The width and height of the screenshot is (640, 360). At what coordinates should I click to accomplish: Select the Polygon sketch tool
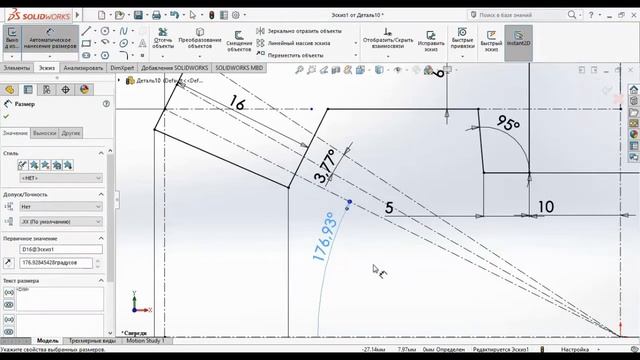coord(105,55)
